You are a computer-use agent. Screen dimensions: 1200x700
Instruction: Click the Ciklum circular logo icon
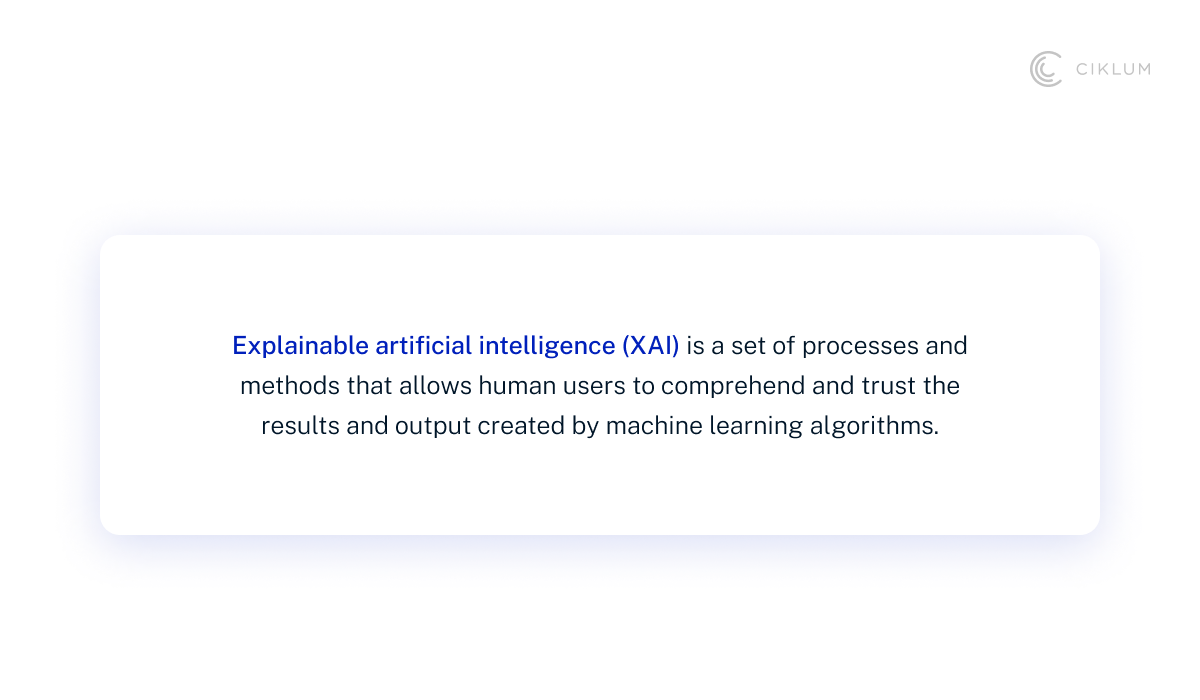(x=1046, y=69)
